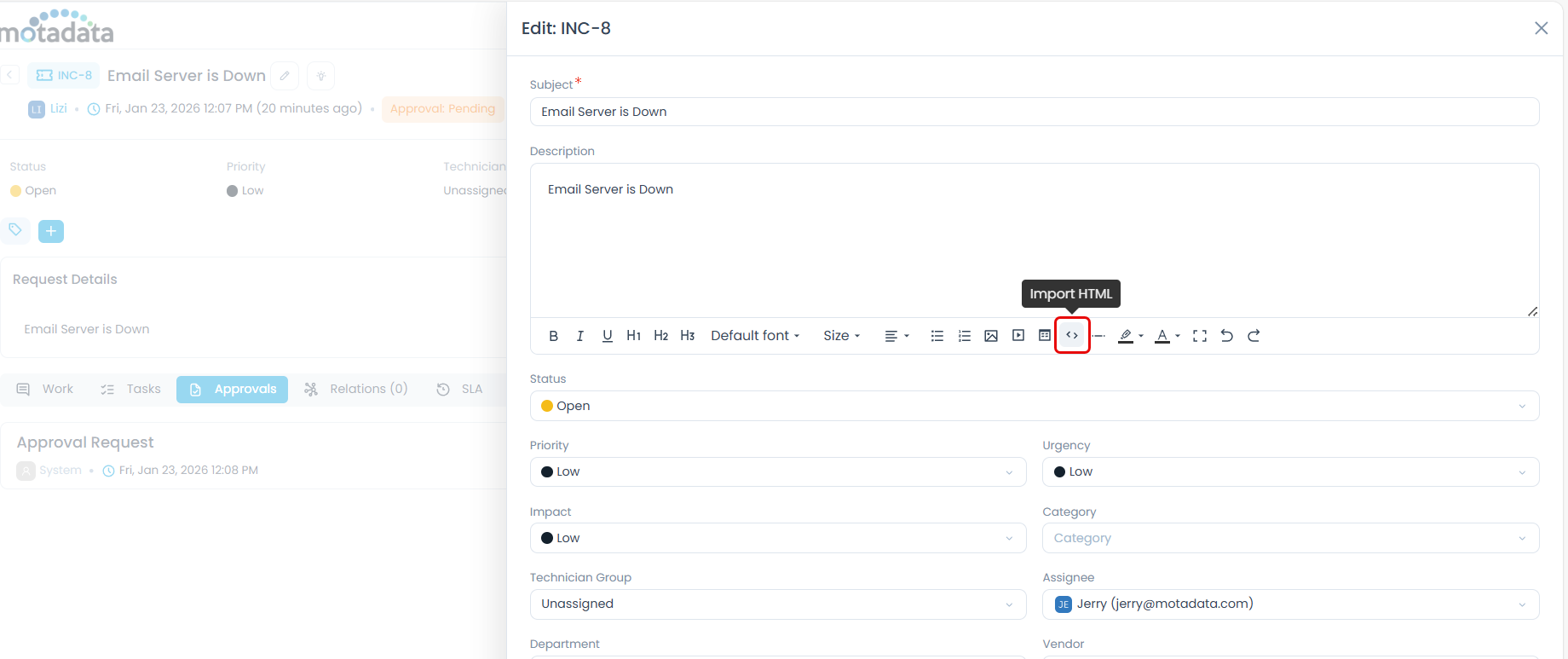
Task: Open the Urgency dropdown
Action: (1290, 471)
